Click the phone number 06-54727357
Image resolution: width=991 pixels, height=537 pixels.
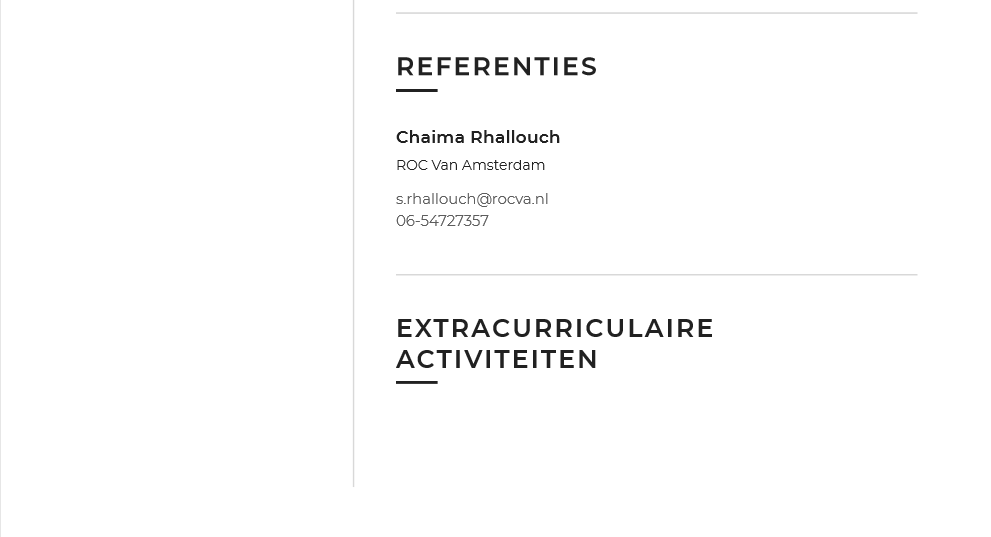442,221
